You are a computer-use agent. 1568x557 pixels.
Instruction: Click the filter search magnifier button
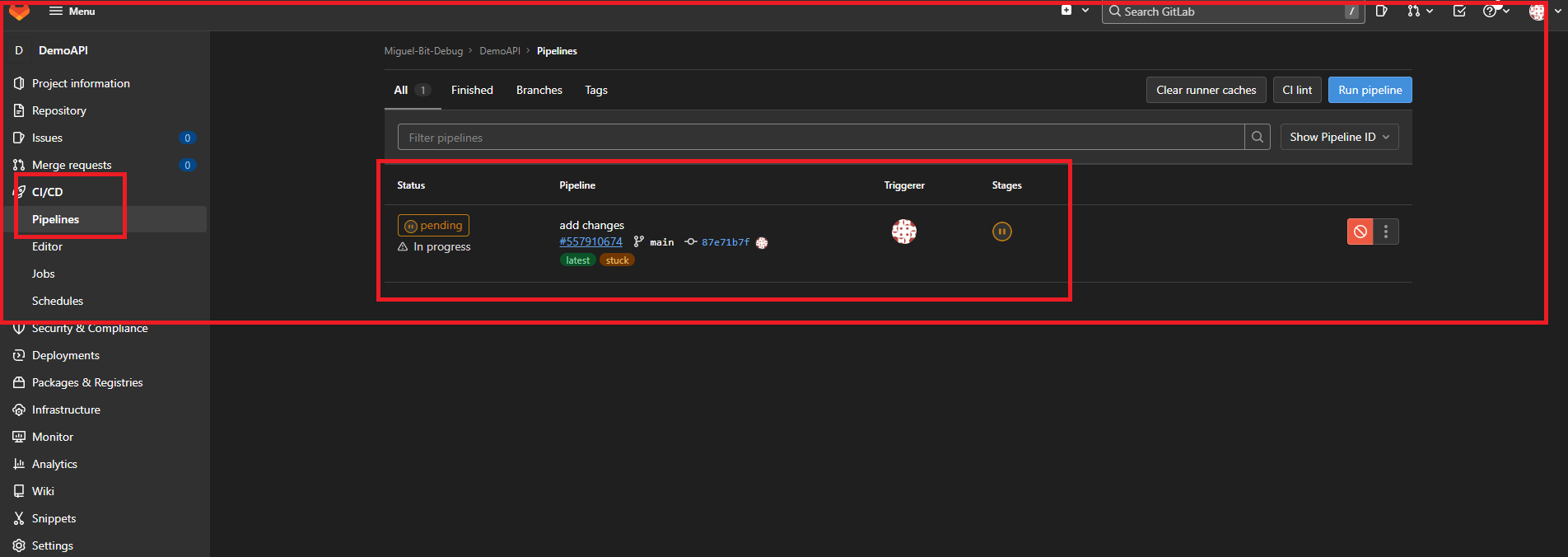pyautogui.click(x=1258, y=137)
